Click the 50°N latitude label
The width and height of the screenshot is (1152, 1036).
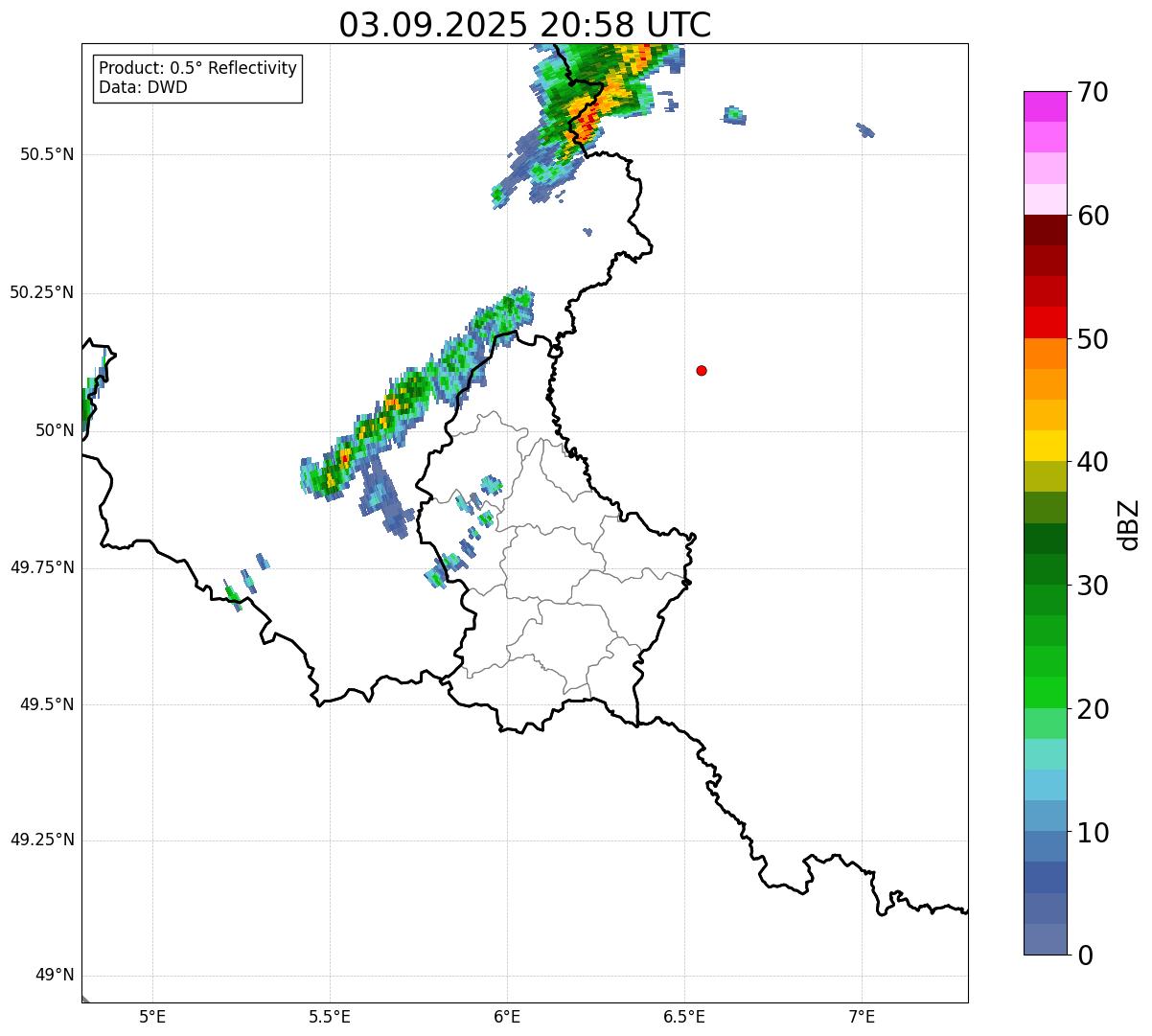pyautogui.click(x=55, y=430)
